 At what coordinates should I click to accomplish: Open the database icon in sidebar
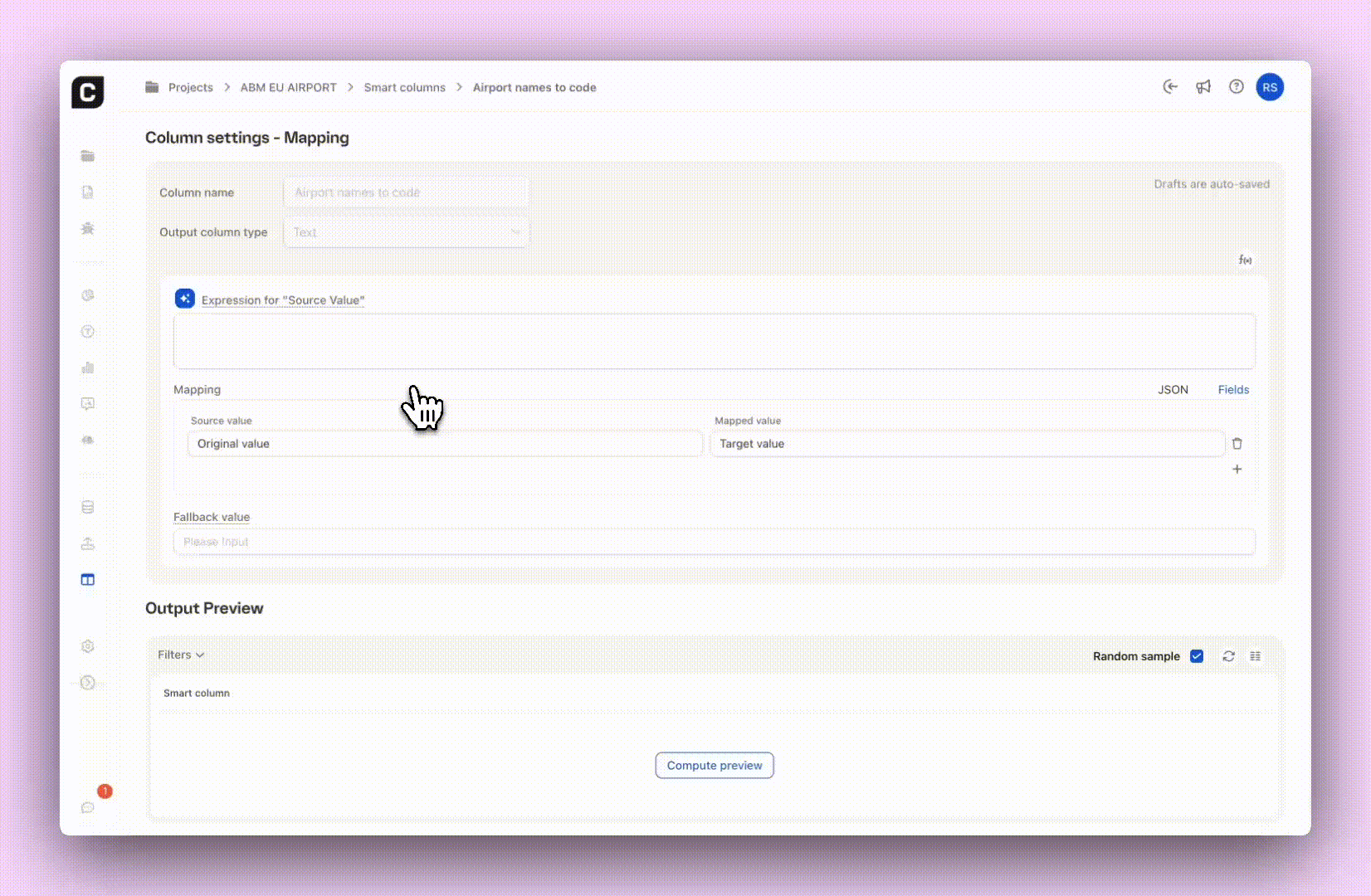point(88,508)
